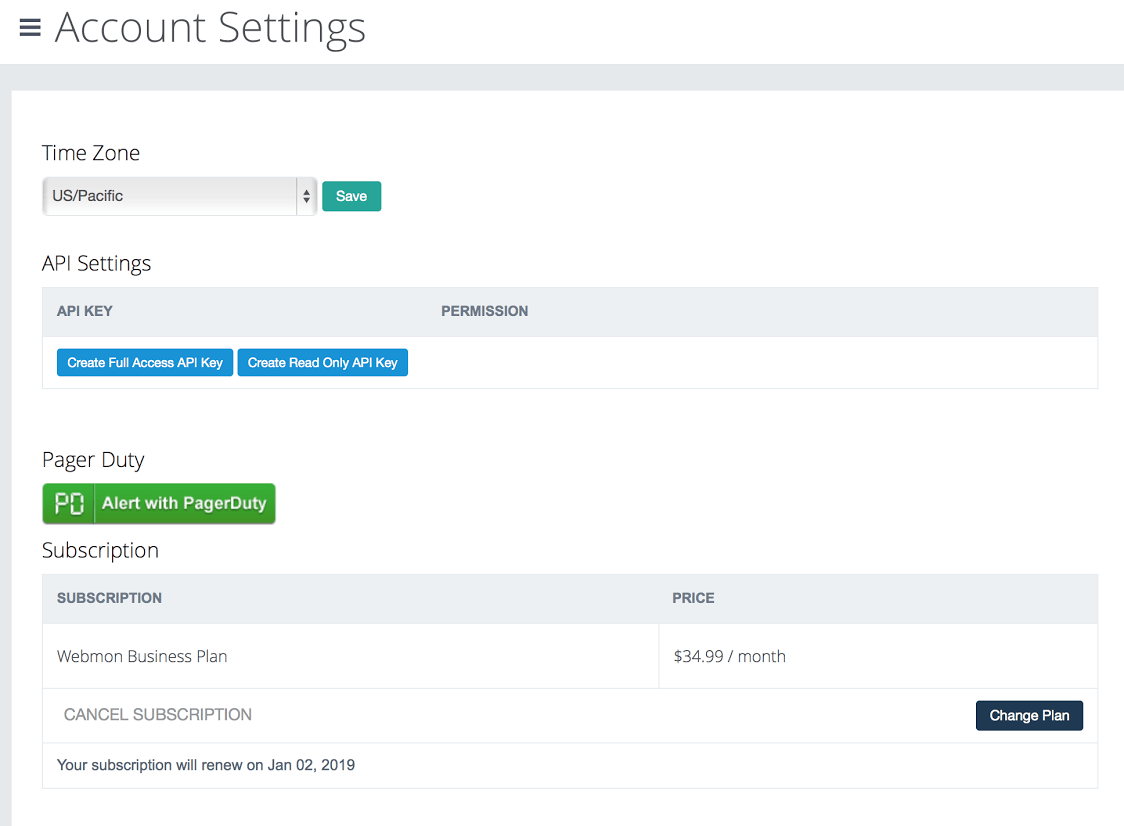Screen dimensions: 1124x826
Task: Create a Full Access API Key
Action: 145,363
